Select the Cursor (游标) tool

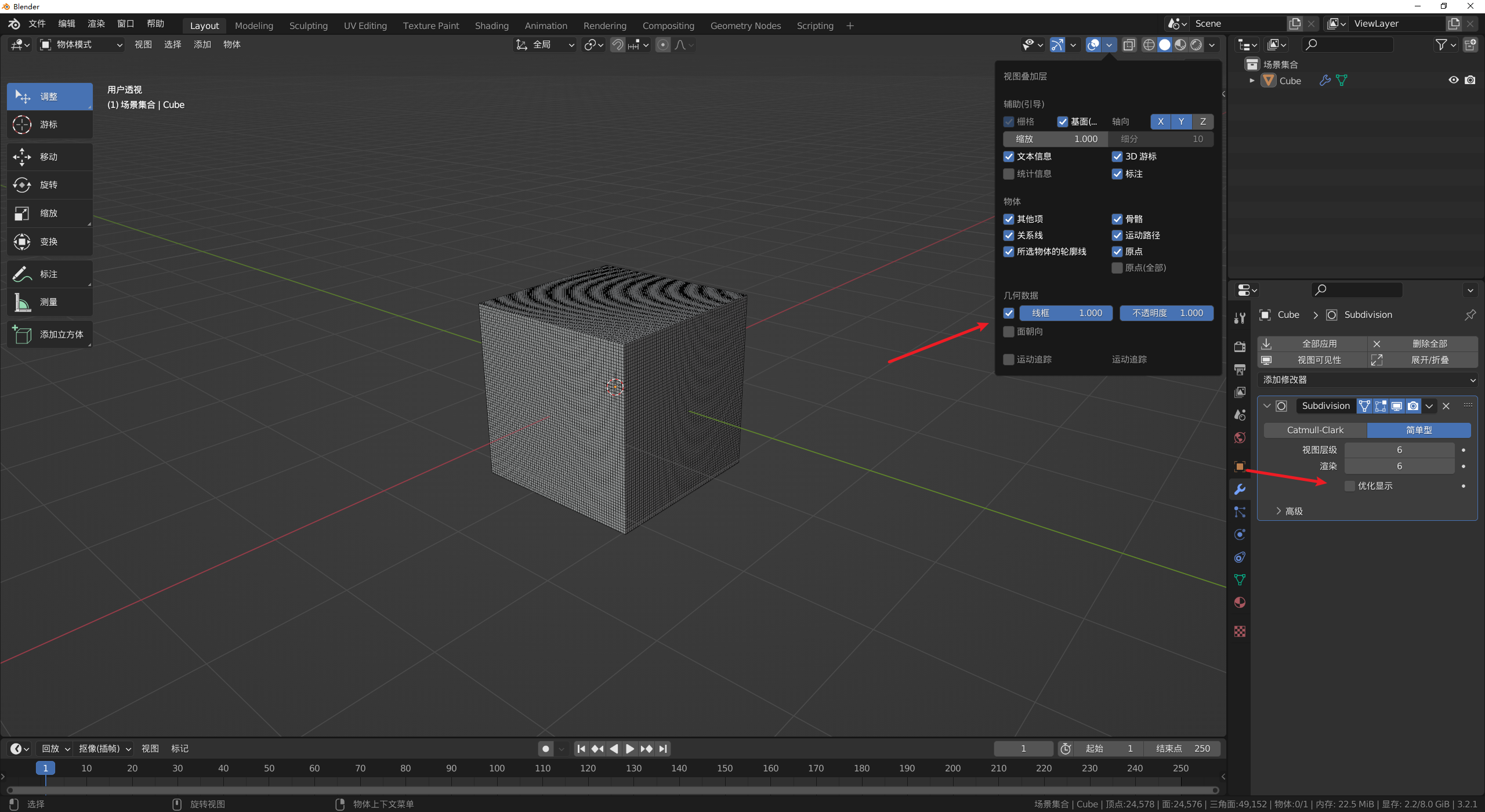click(x=49, y=125)
